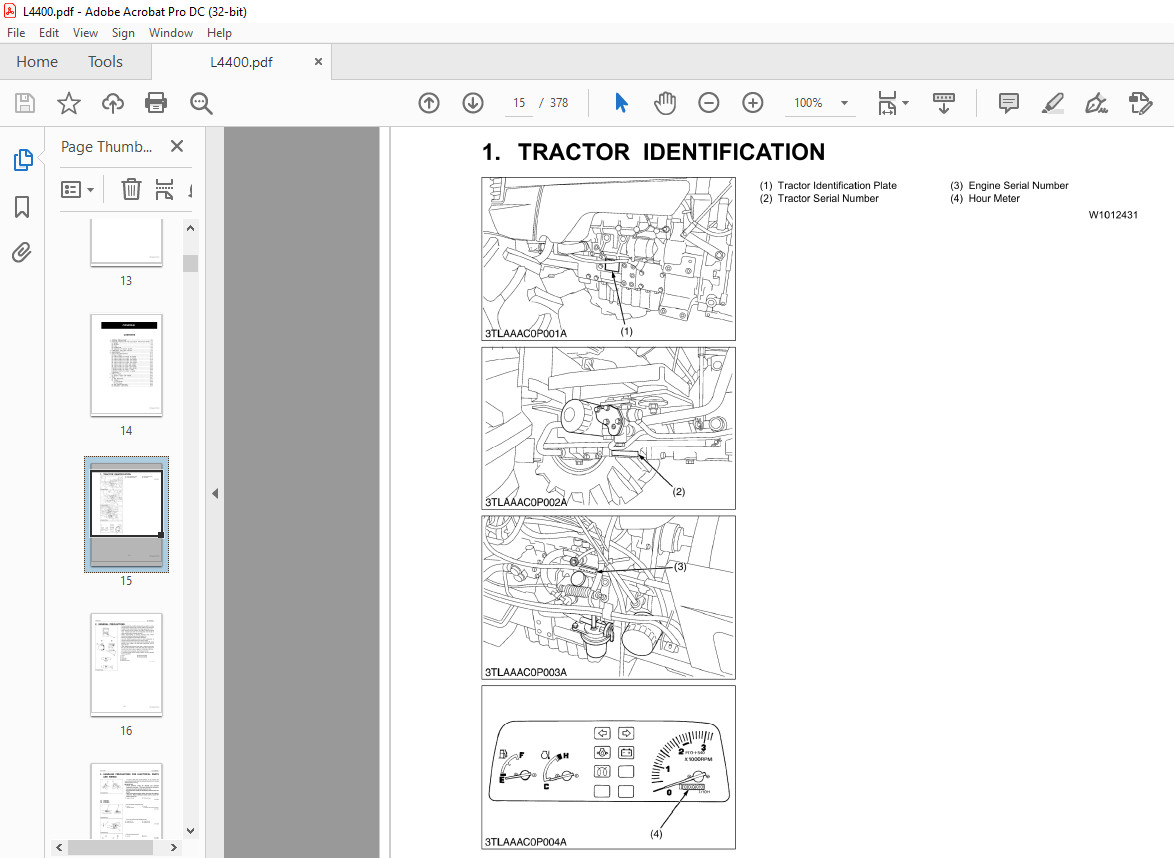Switch to the Tools tab
The image size is (1174, 858).
click(x=105, y=61)
